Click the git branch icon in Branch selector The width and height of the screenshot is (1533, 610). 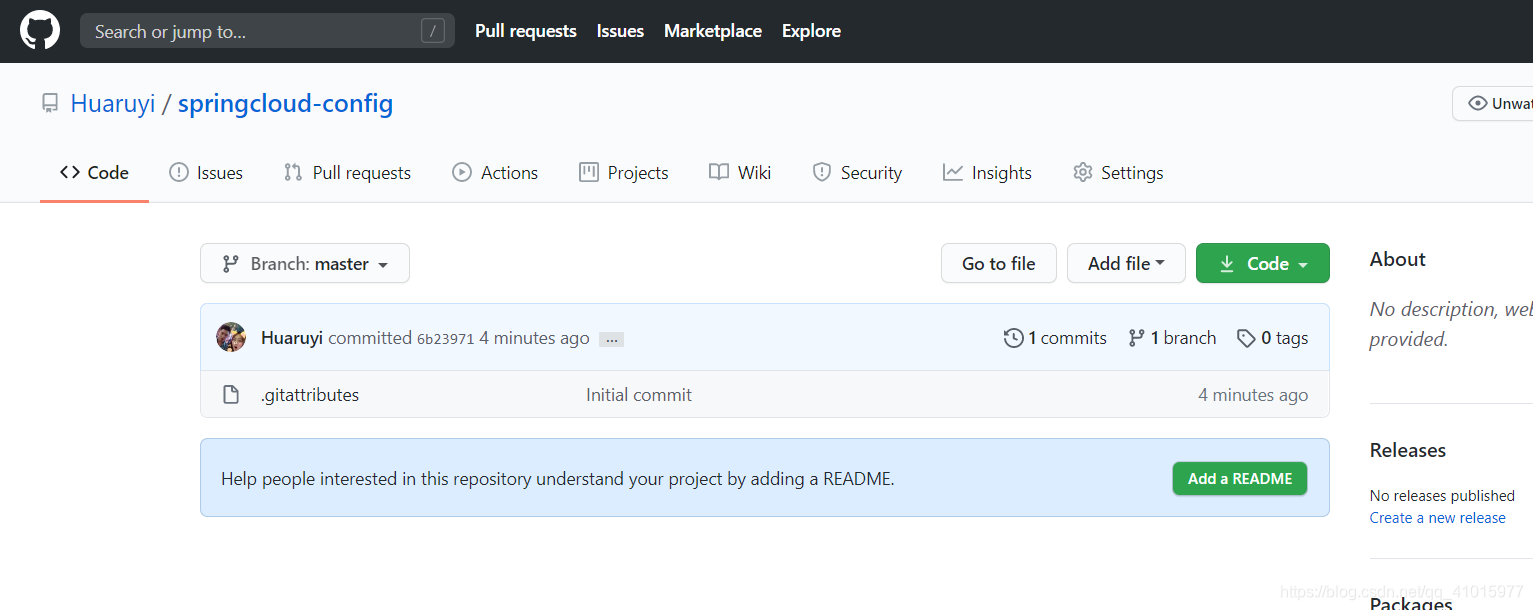[x=230, y=264]
